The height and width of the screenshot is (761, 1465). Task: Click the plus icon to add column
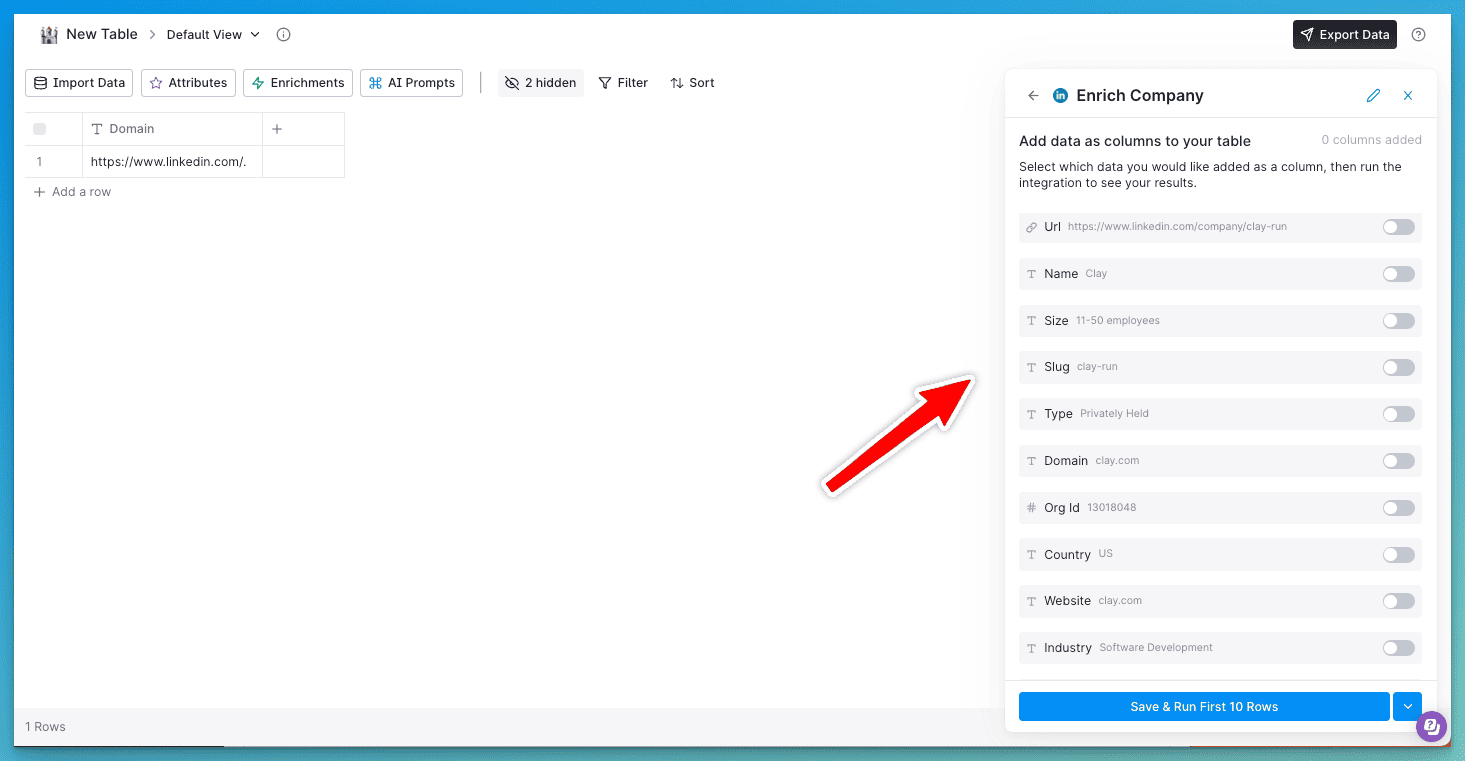277,129
